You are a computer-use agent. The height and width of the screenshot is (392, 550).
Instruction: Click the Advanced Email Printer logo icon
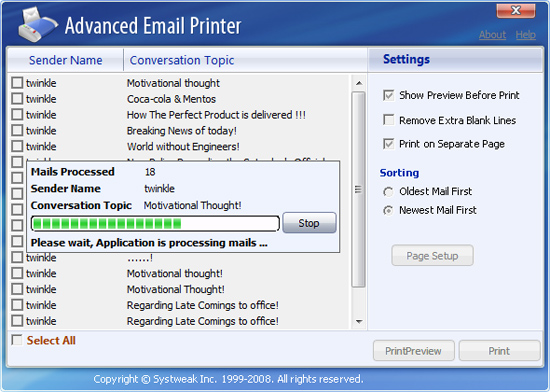(x=38, y=25)
